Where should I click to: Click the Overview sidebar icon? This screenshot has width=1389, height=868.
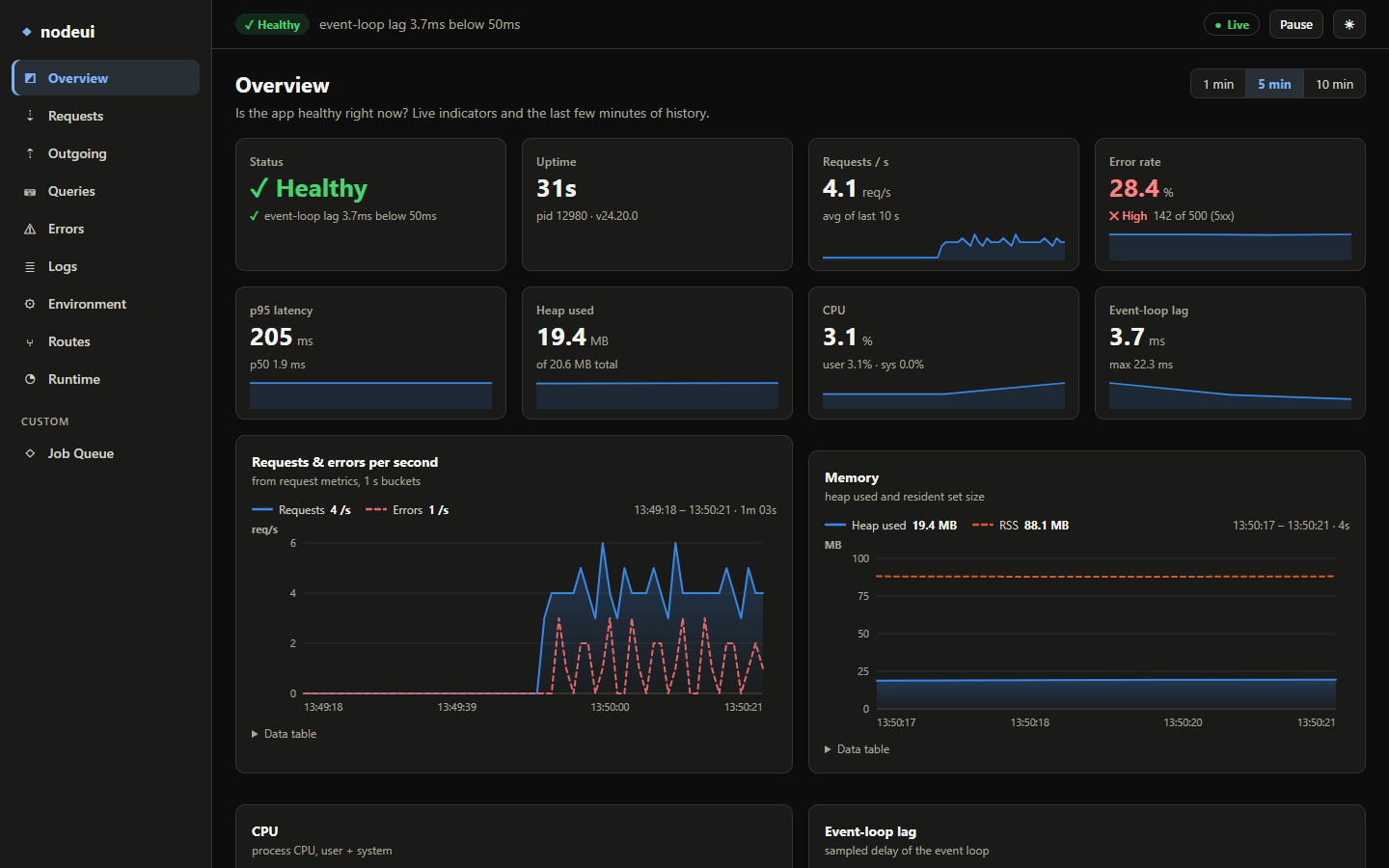click(30, 78)
